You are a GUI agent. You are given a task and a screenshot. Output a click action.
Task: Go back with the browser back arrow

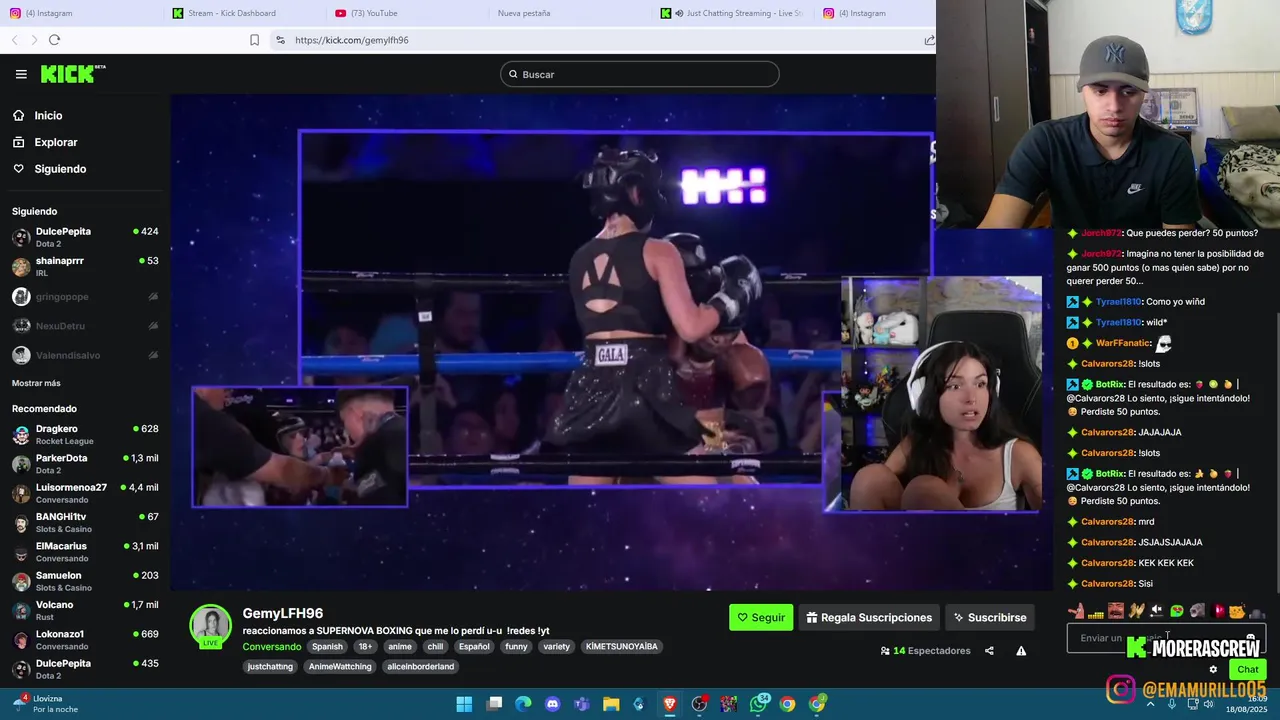[x=14, y=40]
